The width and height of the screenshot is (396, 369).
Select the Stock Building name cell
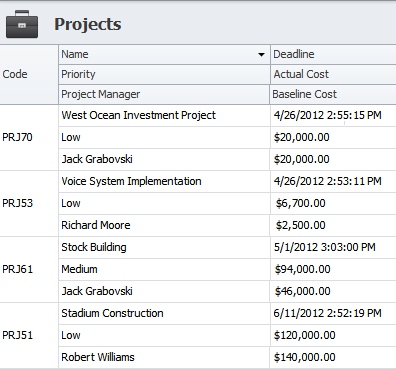click(164, 247)
